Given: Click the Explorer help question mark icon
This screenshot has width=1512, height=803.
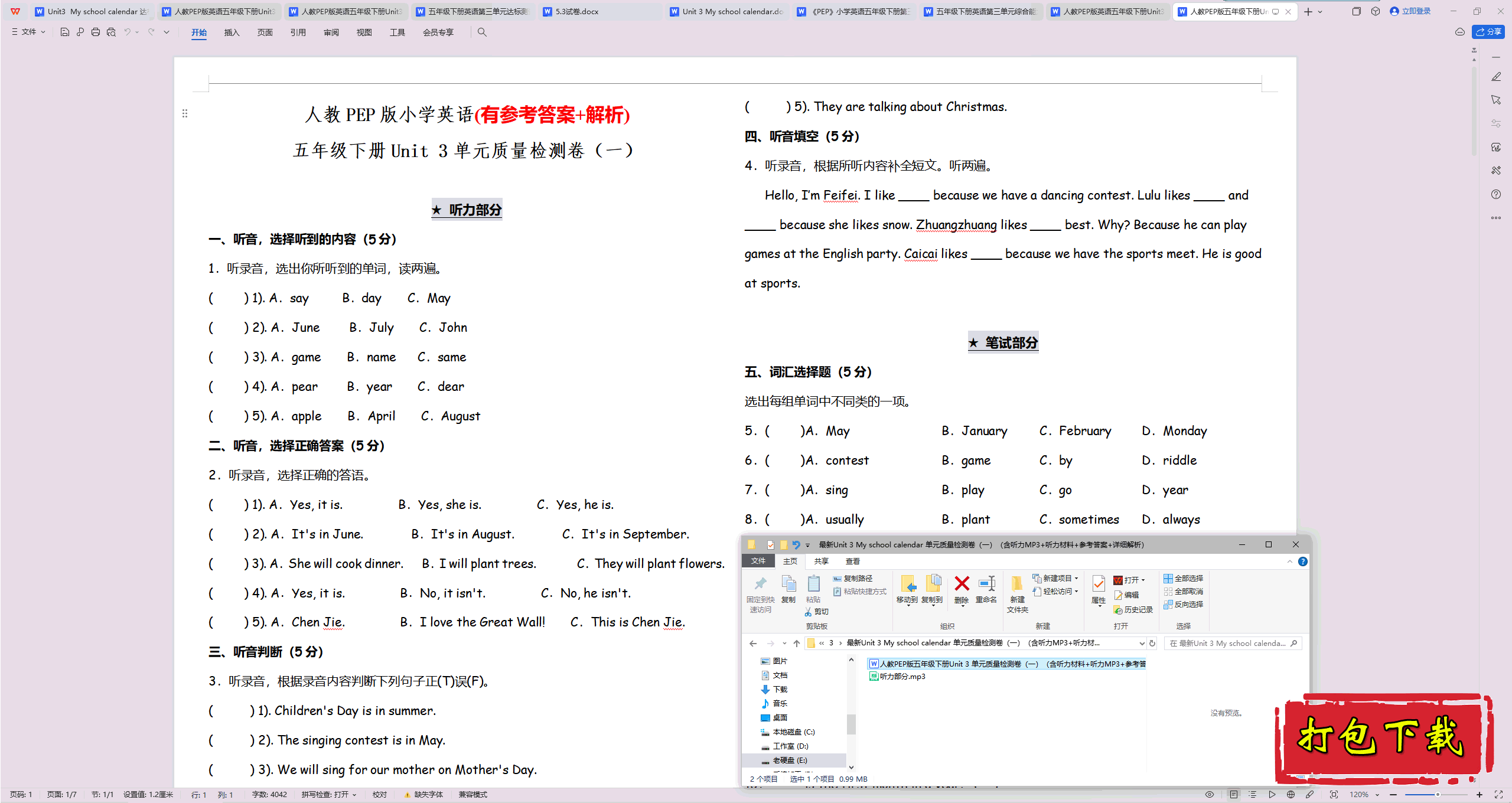Looking at the screenshot, I should 1302,562.
